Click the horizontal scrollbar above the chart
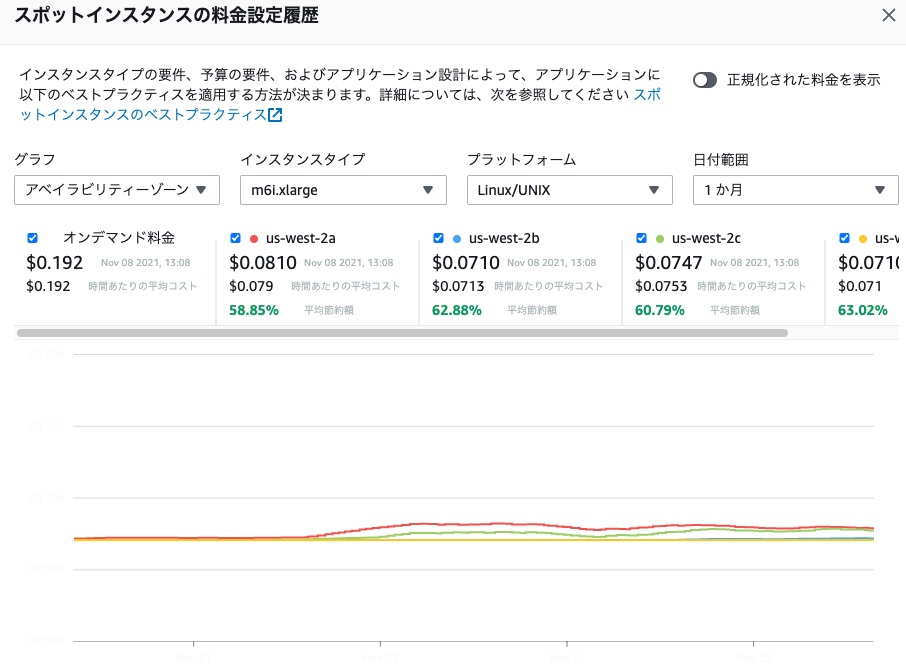The width and height of the screenshot is (906, 670). (x=400, y=331)
